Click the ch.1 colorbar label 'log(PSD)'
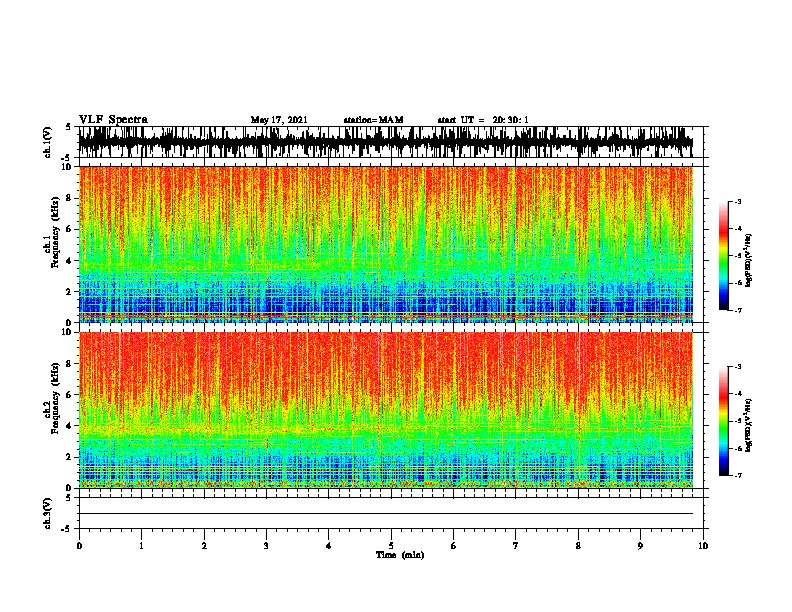 [749, 260]
